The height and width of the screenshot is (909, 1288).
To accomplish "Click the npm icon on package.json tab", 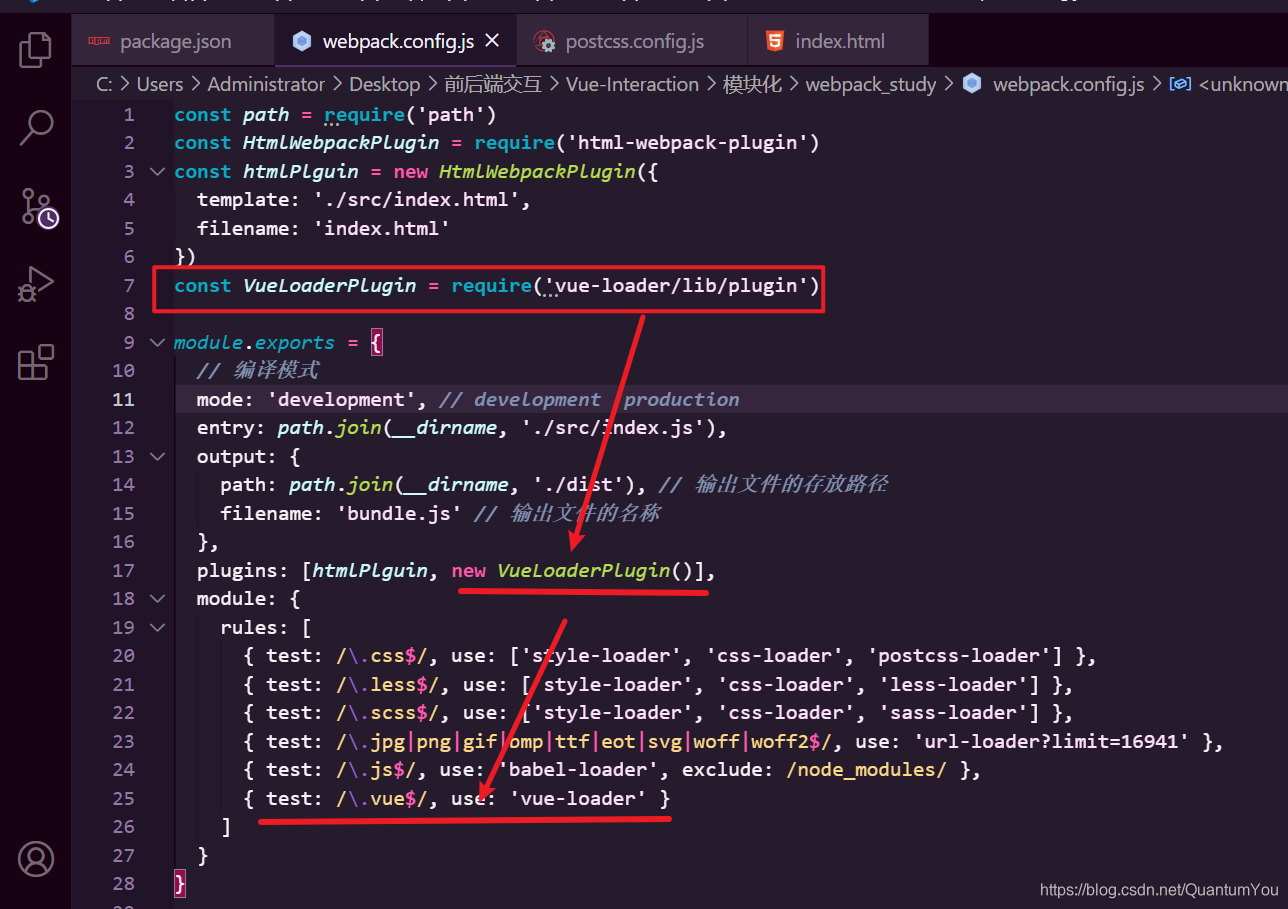I will point(99,41).
